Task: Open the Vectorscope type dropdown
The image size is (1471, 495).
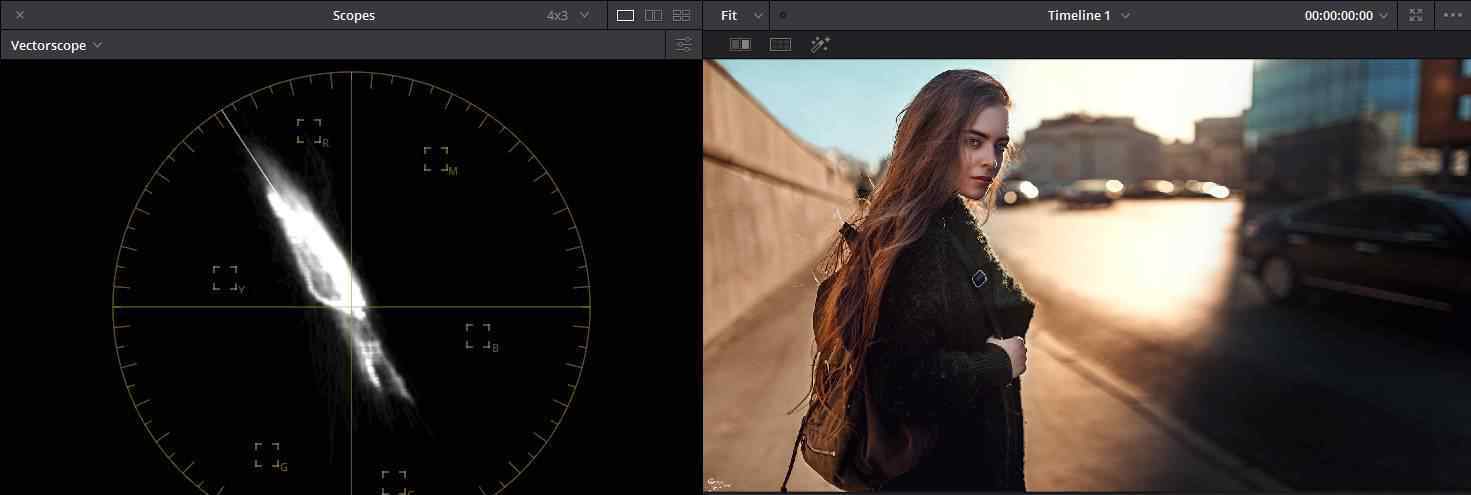Action: [56, 45]
